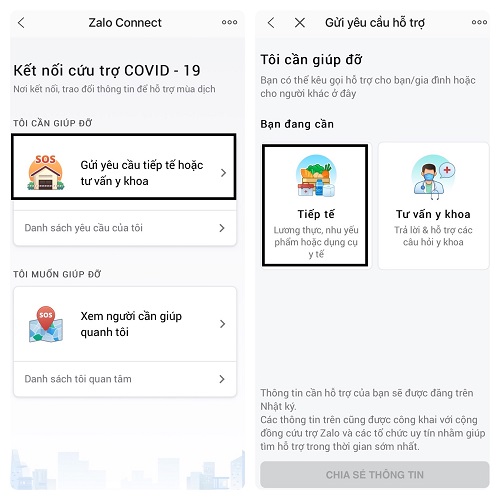
Task: Select the Tiếp tế option card
Action: (315, 205)
